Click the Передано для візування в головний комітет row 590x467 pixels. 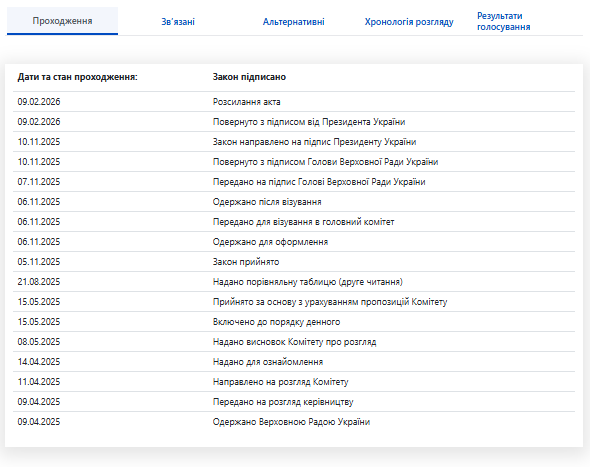click(294, 221)
